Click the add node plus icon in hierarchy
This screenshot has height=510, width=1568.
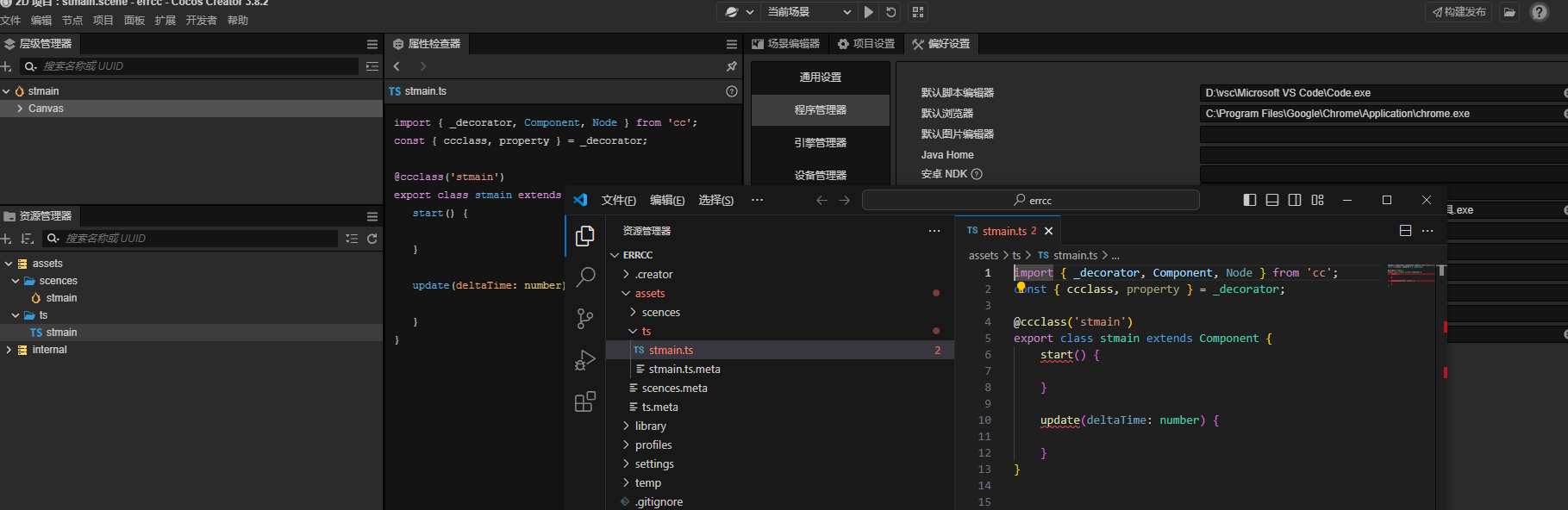(7, 66)
